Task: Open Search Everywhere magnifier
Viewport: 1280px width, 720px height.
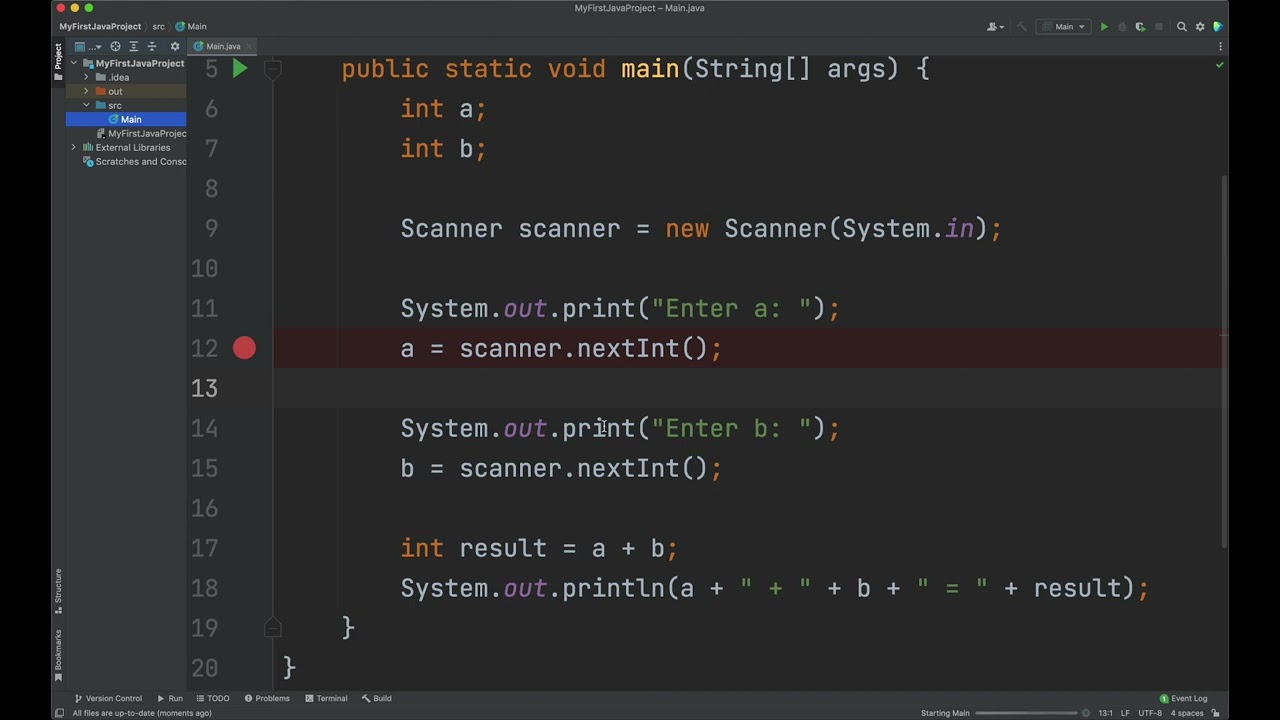Action: 1182,27
